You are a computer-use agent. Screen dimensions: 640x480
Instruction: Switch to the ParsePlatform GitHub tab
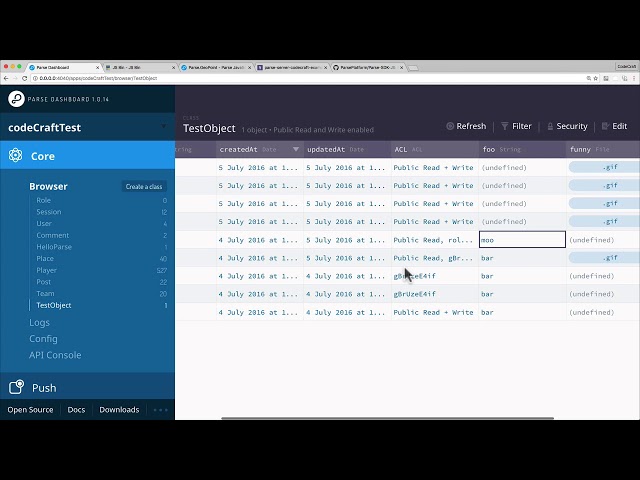coord(368,67)
